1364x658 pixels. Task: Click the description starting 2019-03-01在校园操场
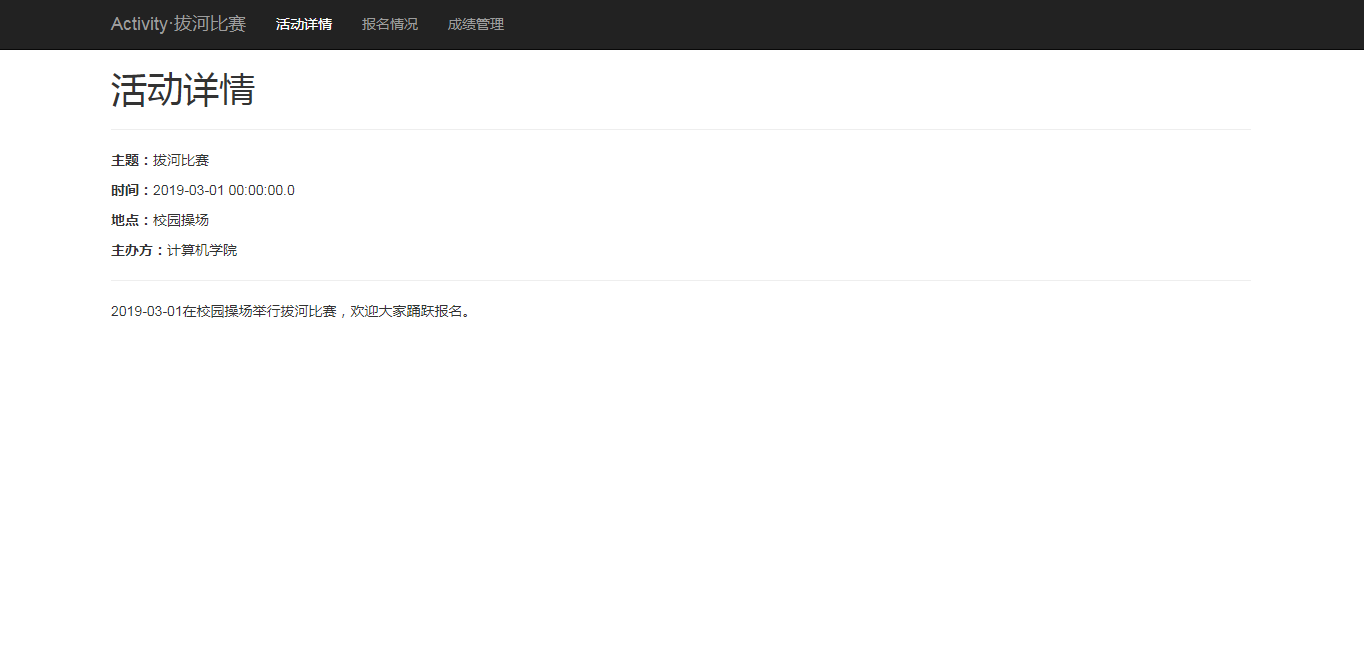click(x=291, y=311)
